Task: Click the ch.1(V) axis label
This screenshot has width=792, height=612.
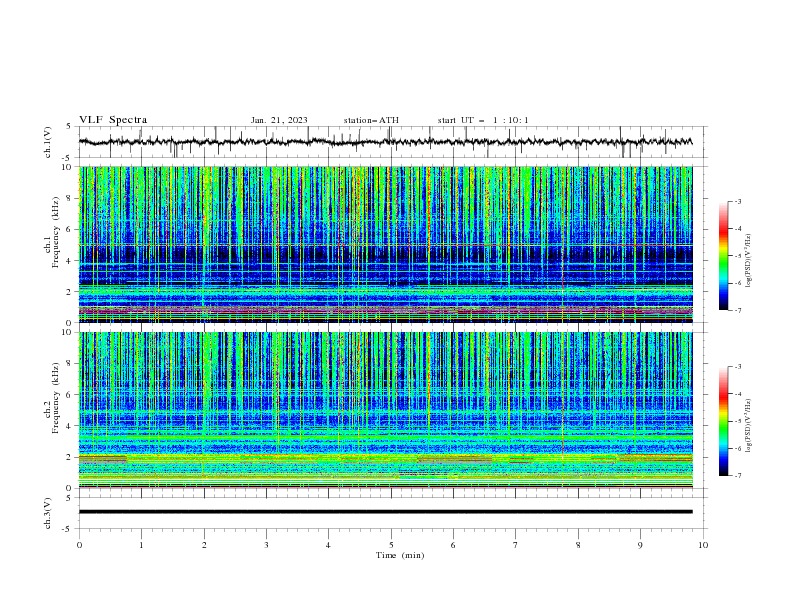Action: [x=48, y=142]
